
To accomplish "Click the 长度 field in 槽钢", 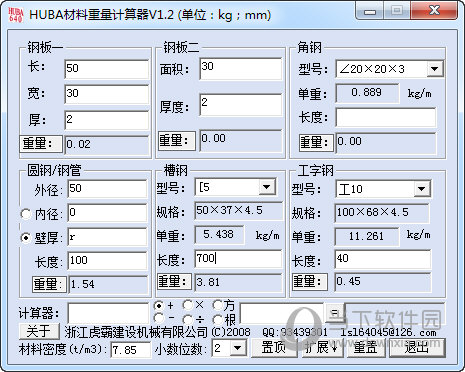I will coord(238,259).
